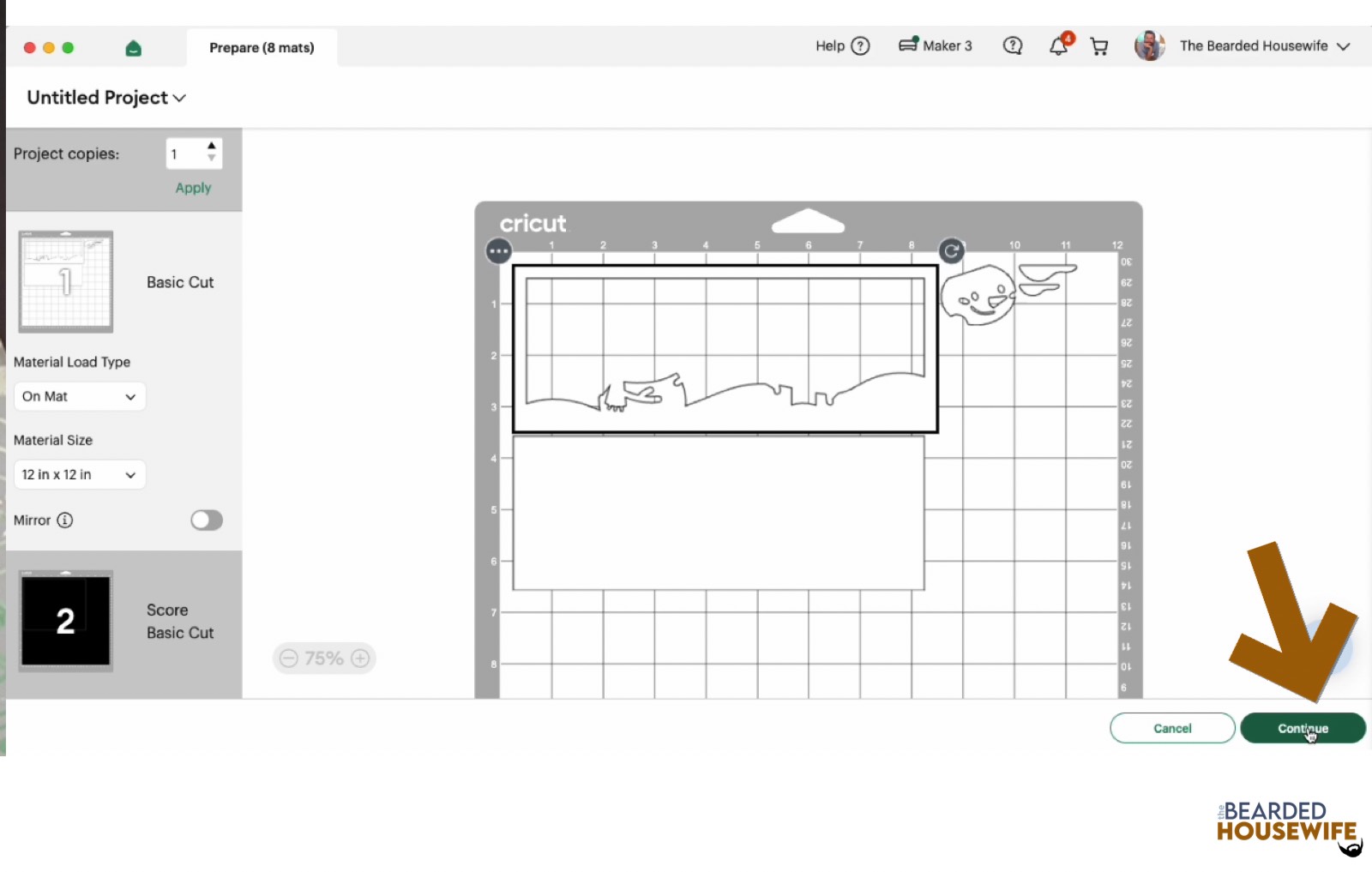Select the mat 1 thumbnail

(66, 281)
